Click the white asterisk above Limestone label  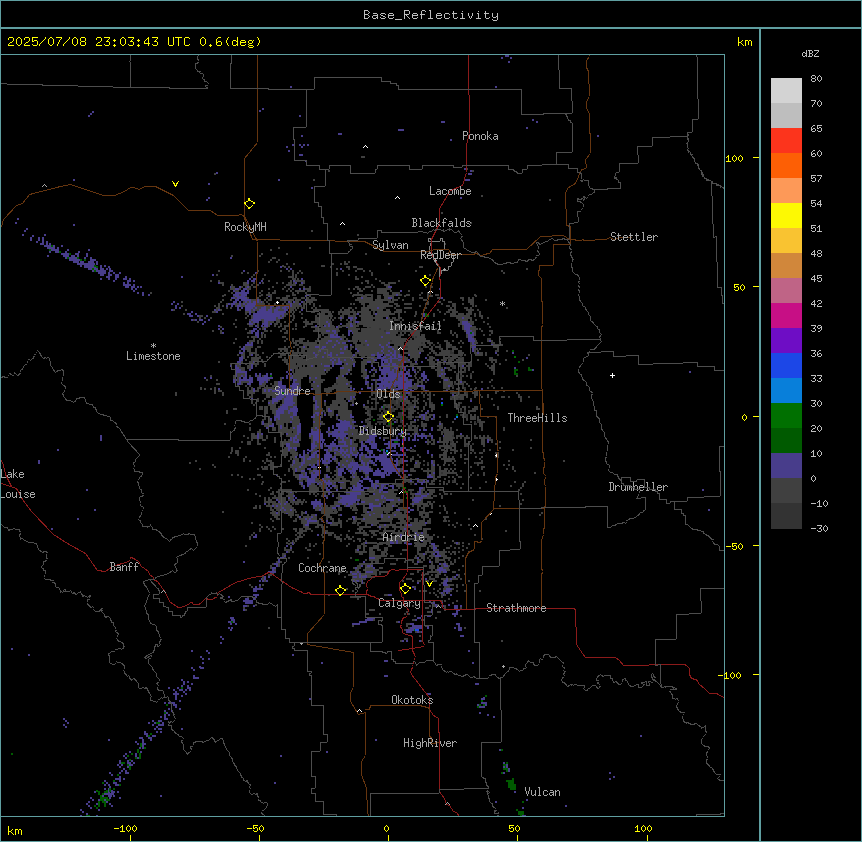[153, 345]
